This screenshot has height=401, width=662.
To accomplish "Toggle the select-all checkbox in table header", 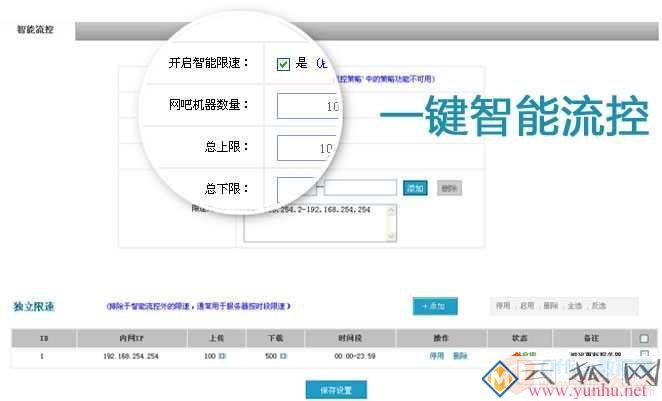I will [644, 339].
